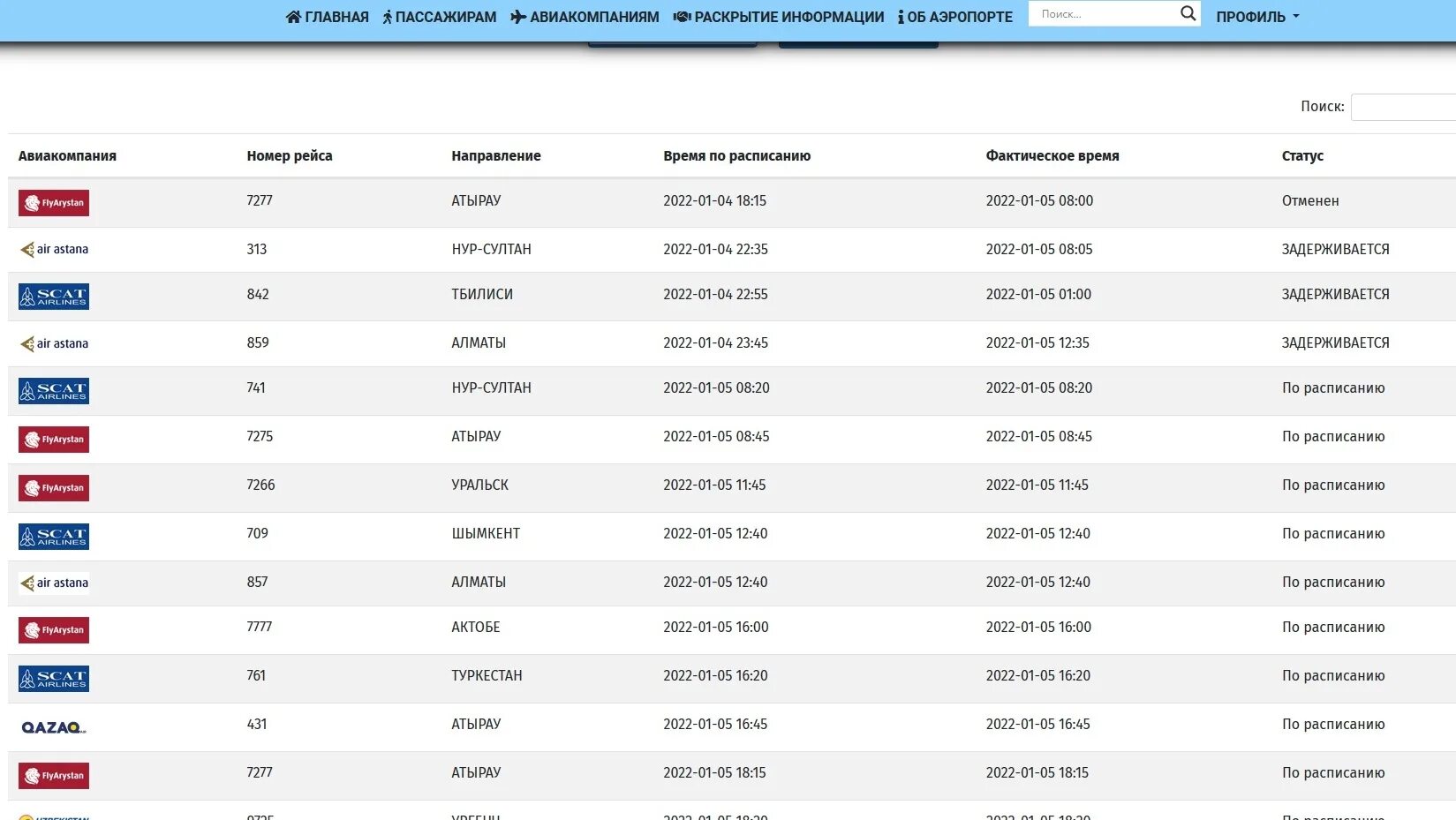Image resolution: width=1456 pixels, height=820 pixels.
Task: Sort by Авиакомпания column header
Action: click(x=67, y=155)
